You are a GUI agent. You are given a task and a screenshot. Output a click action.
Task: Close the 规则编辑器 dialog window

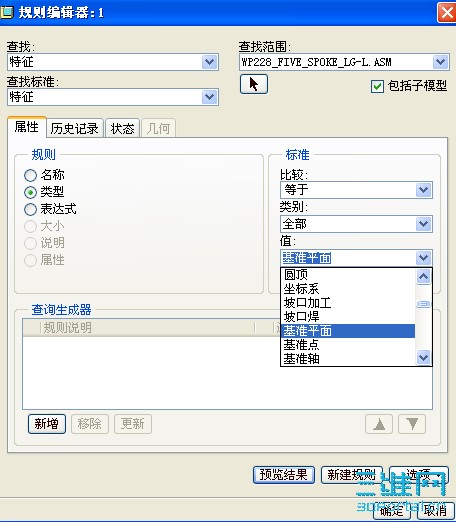pos(447,13)
